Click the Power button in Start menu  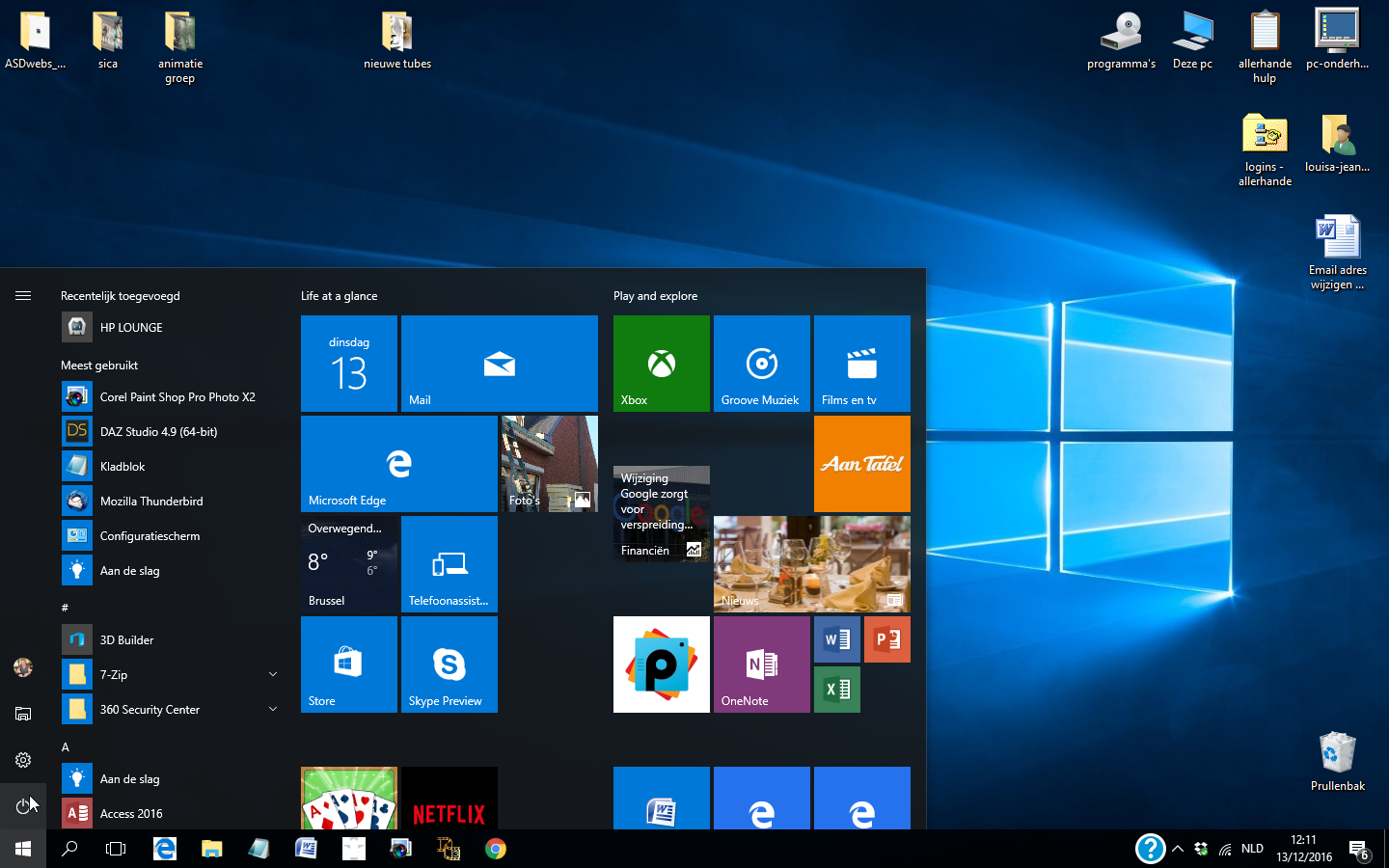coord(23,806)
